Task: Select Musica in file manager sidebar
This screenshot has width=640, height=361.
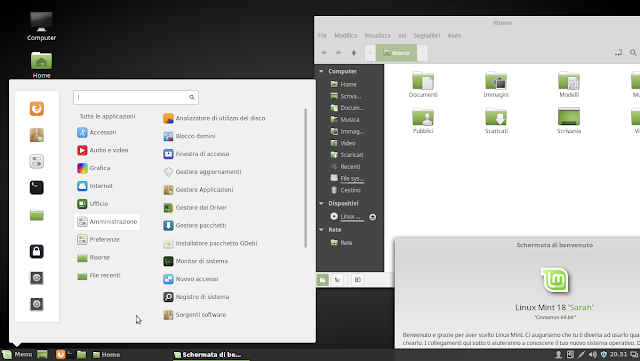Action: 345,120
